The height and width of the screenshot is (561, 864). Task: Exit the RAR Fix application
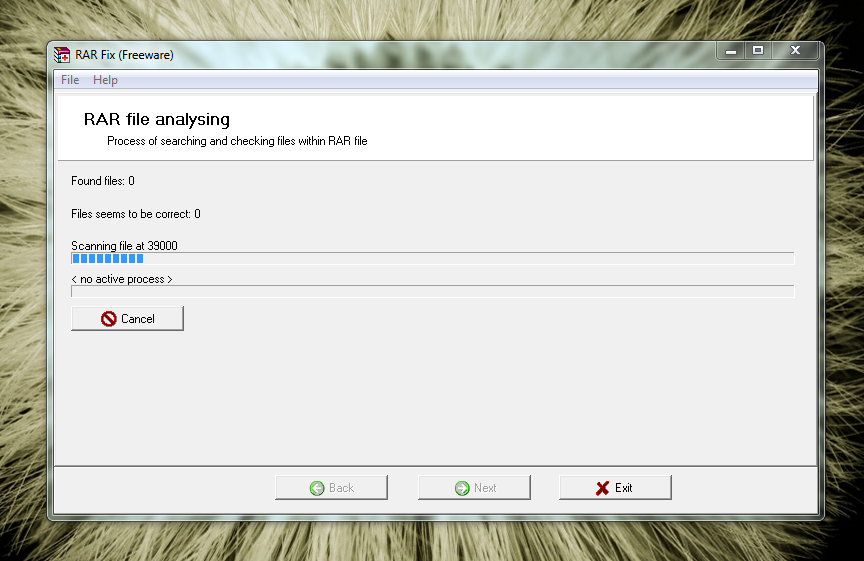pyautogui.click(x=615, y=488)
